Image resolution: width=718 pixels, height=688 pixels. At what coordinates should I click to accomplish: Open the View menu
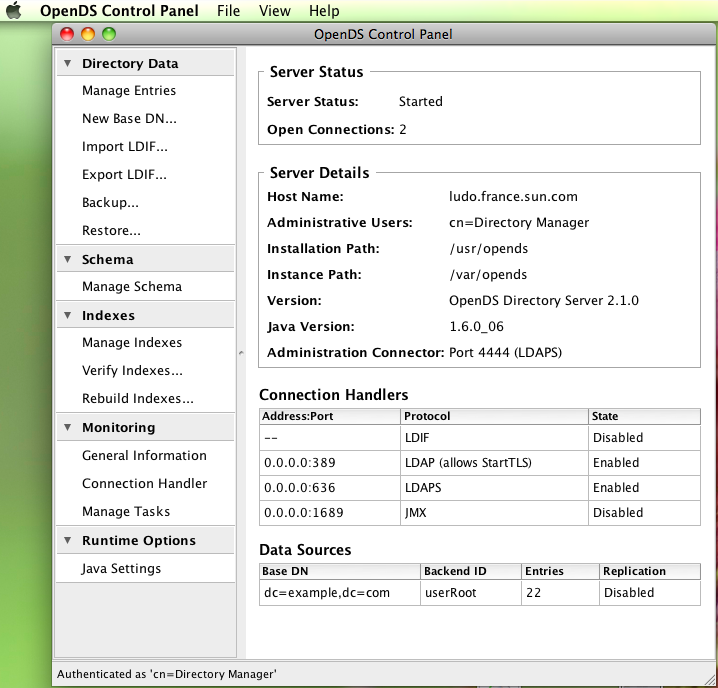coord(274,11)
